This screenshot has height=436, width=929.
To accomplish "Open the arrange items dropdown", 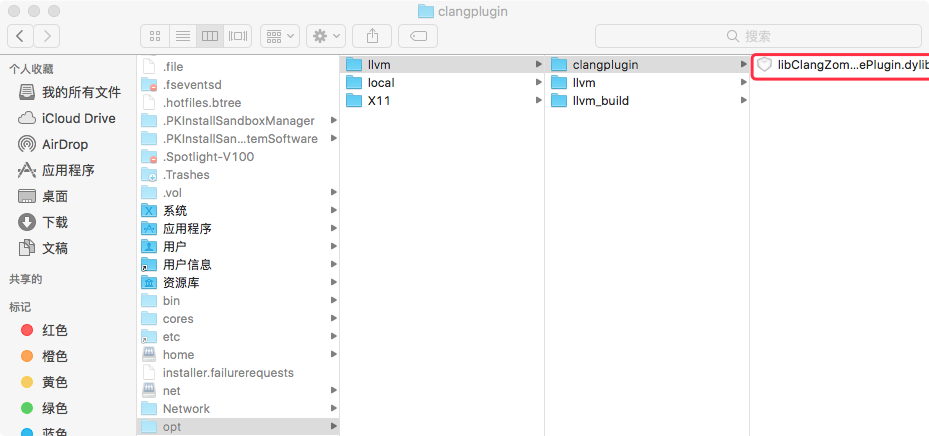I will 280,36.
